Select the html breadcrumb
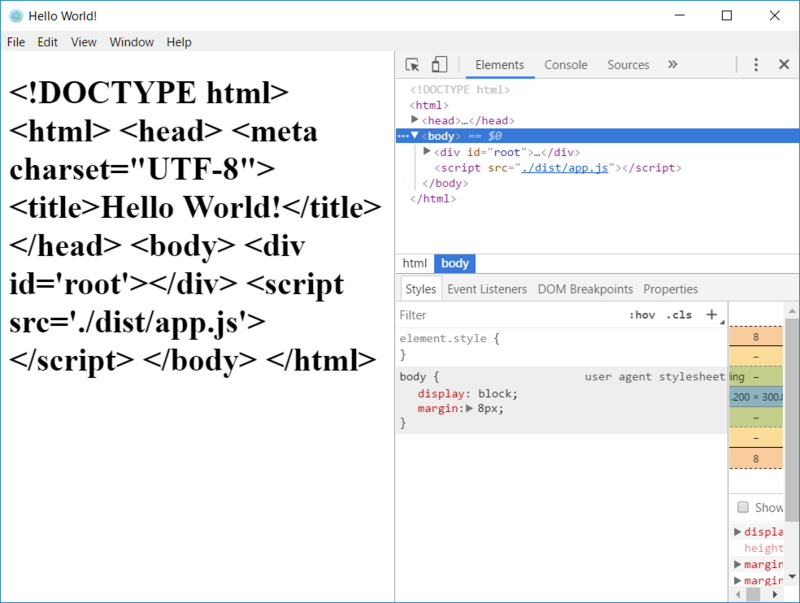Screen dimensions: 800x603 (x=414, y=263)
